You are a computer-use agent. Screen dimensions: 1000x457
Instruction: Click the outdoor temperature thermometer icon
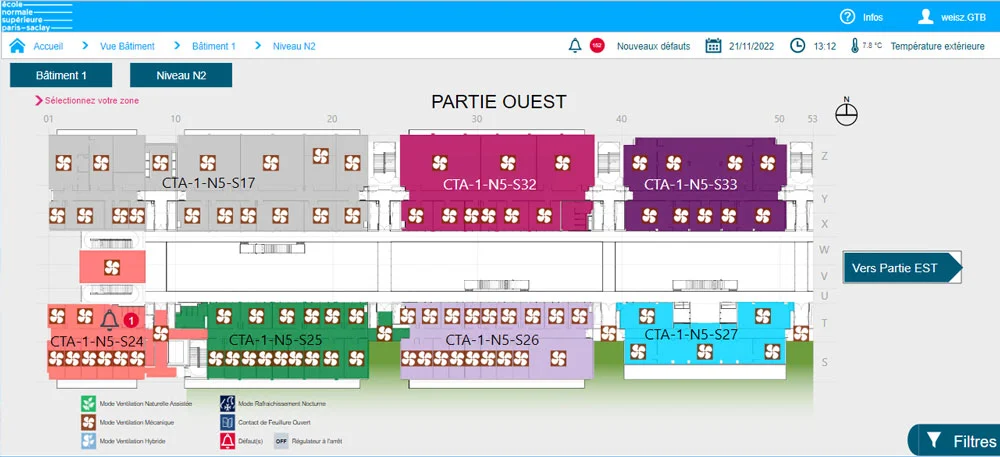(855, 46)
